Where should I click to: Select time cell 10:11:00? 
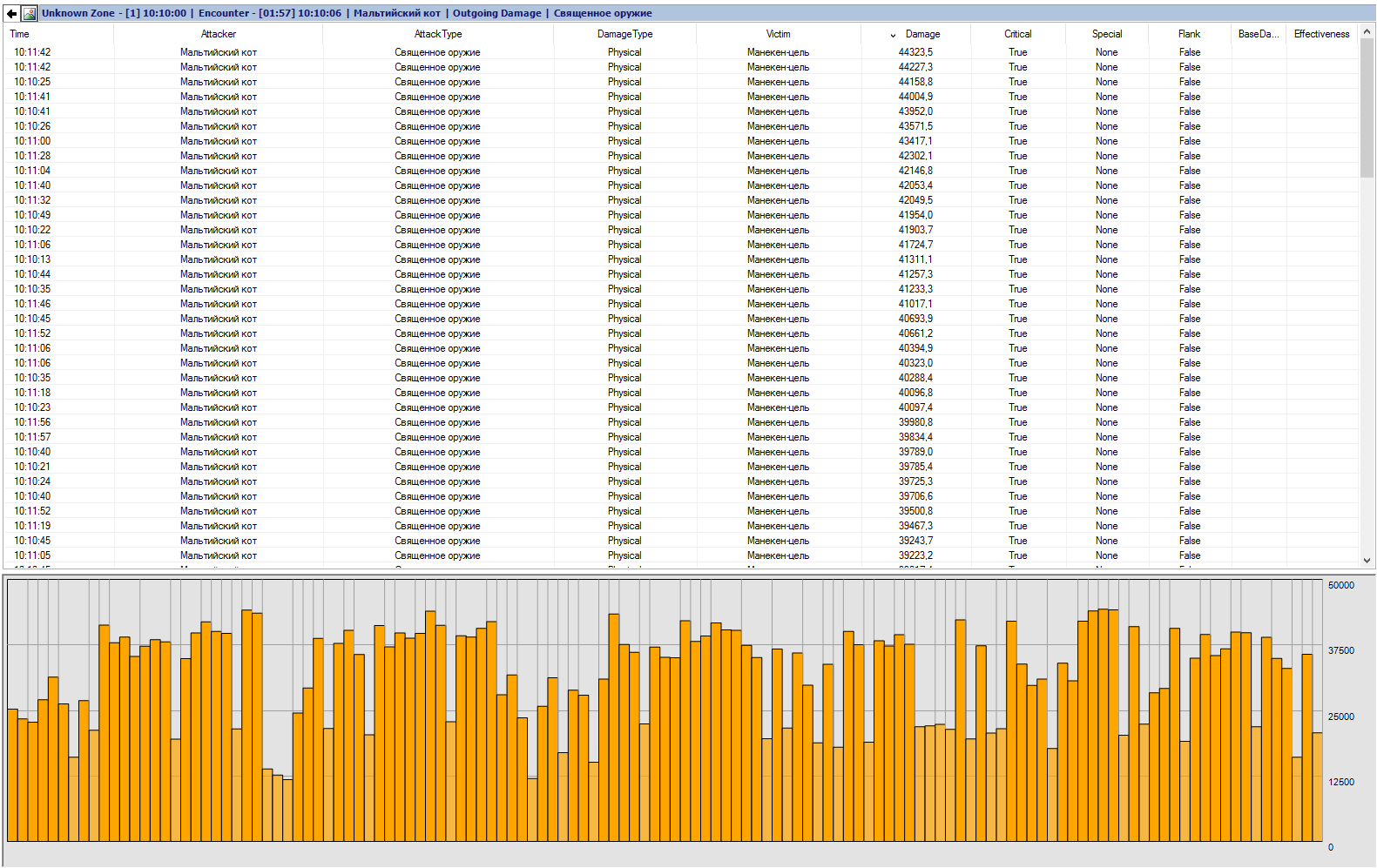coord(32,141)
